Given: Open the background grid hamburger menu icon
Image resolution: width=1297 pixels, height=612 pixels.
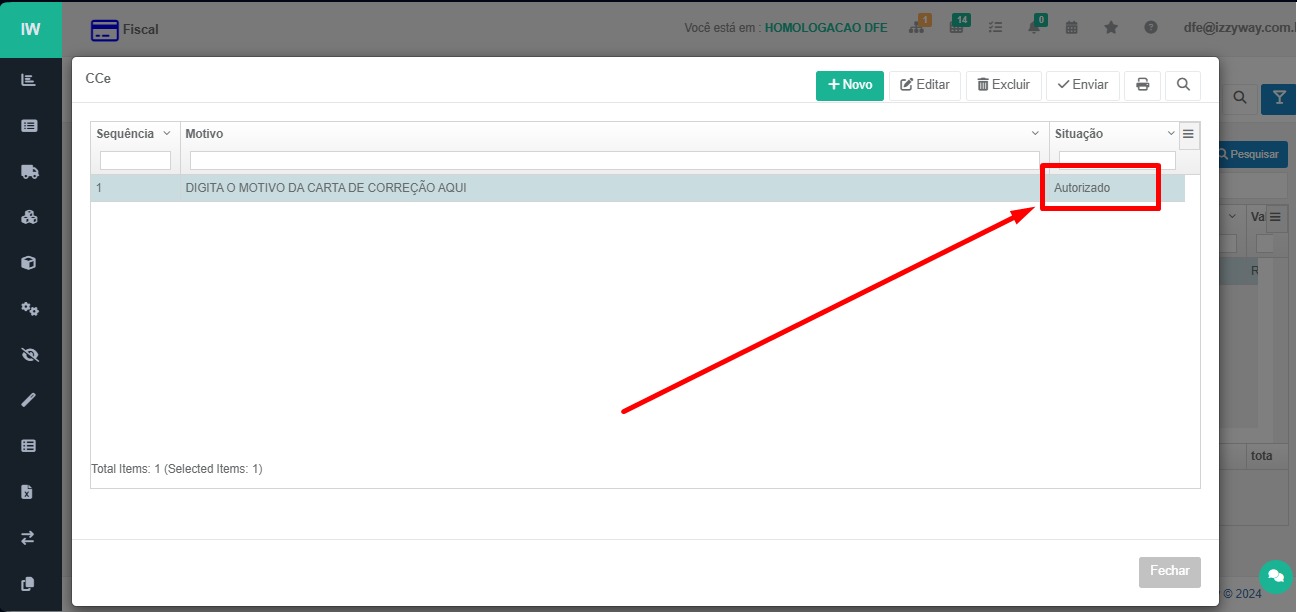Looking at the screenshot, I should tap(1275, 217).
